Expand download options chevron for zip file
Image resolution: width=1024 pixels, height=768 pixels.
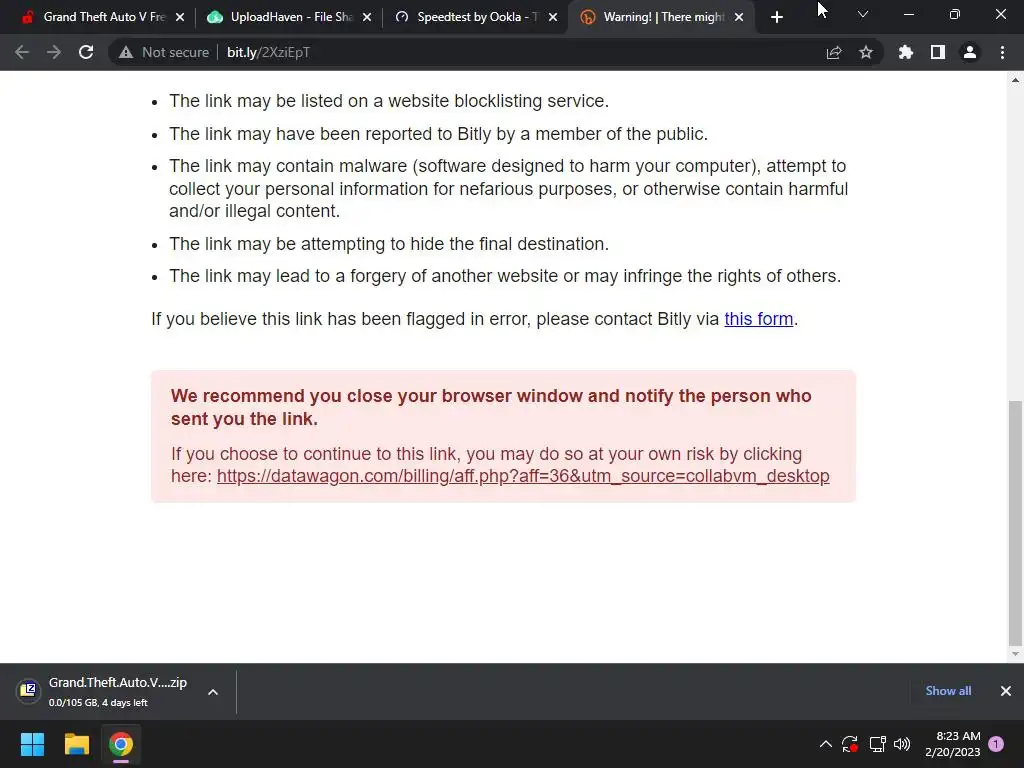[x=213, y=692]
